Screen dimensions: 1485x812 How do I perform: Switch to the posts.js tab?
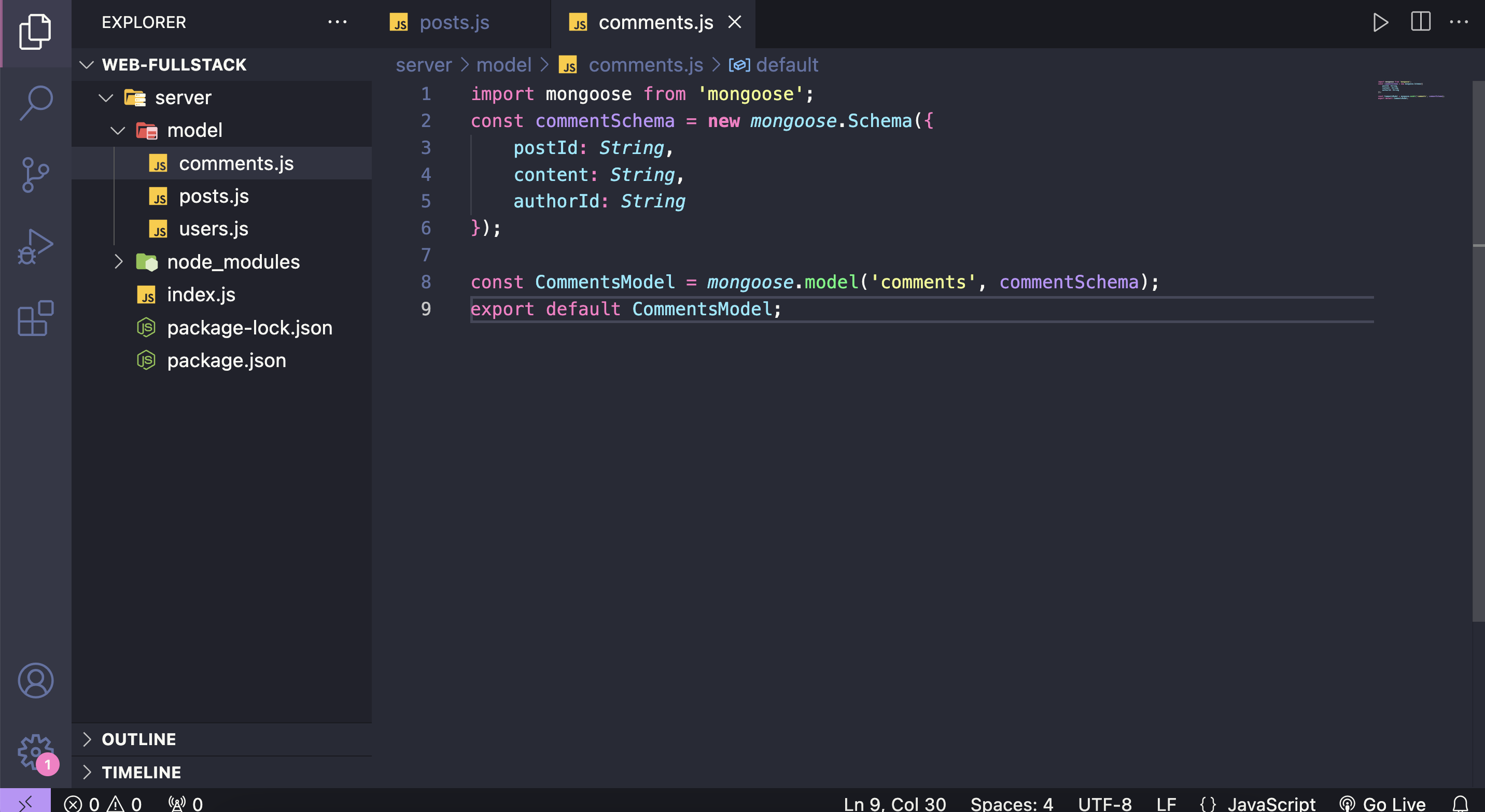454,22
